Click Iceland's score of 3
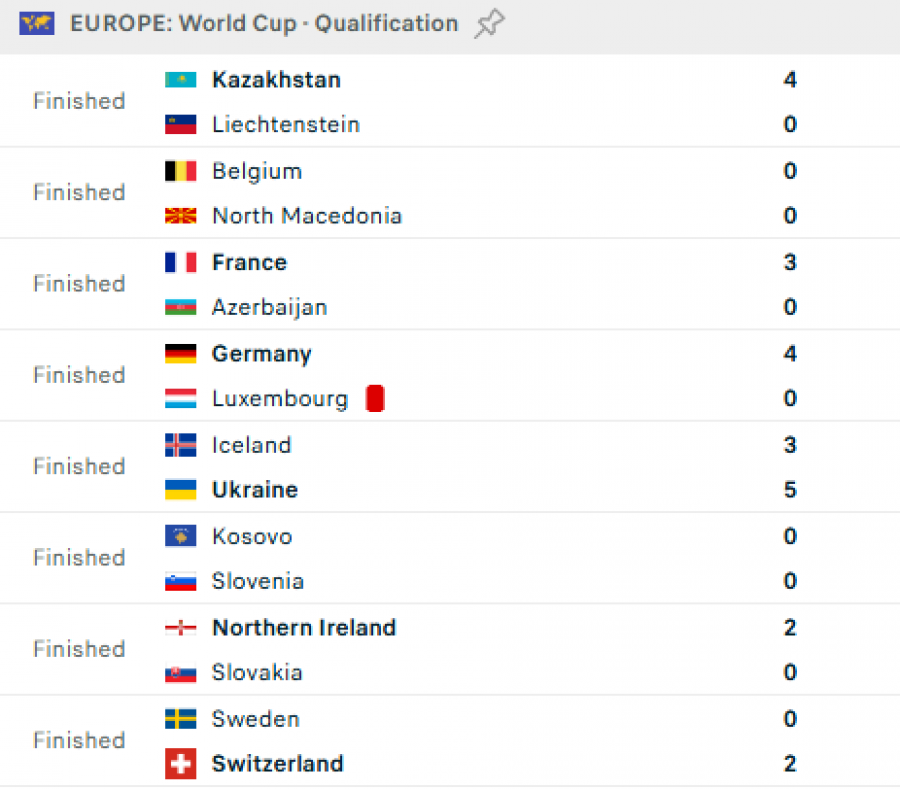This screenshot has height=789, width=900. pyautogui.click(x=790, y=445)
